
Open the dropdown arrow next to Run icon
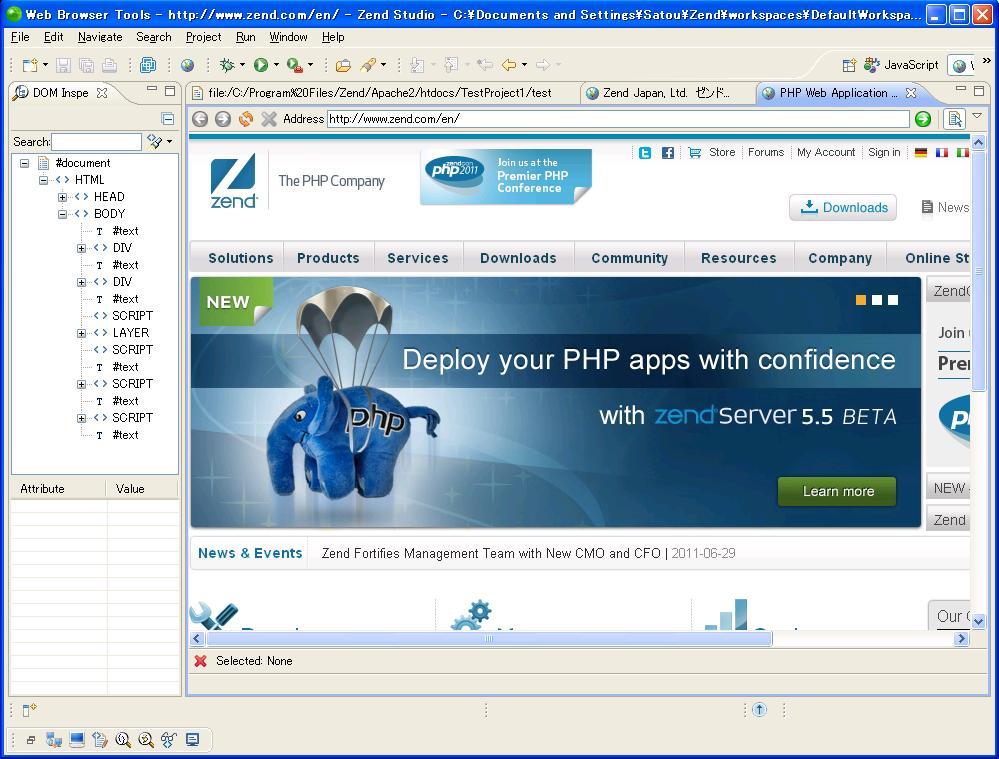[277, 66]
